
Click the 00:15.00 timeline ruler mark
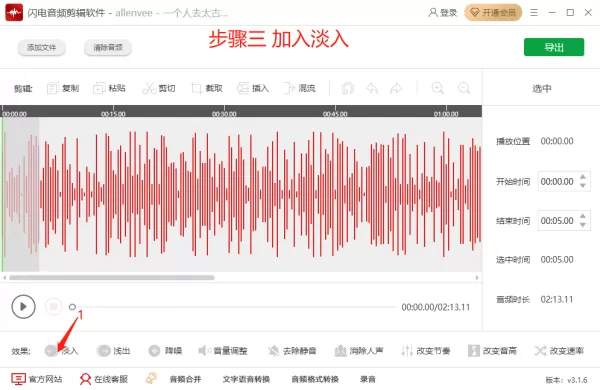coord(113,114)
